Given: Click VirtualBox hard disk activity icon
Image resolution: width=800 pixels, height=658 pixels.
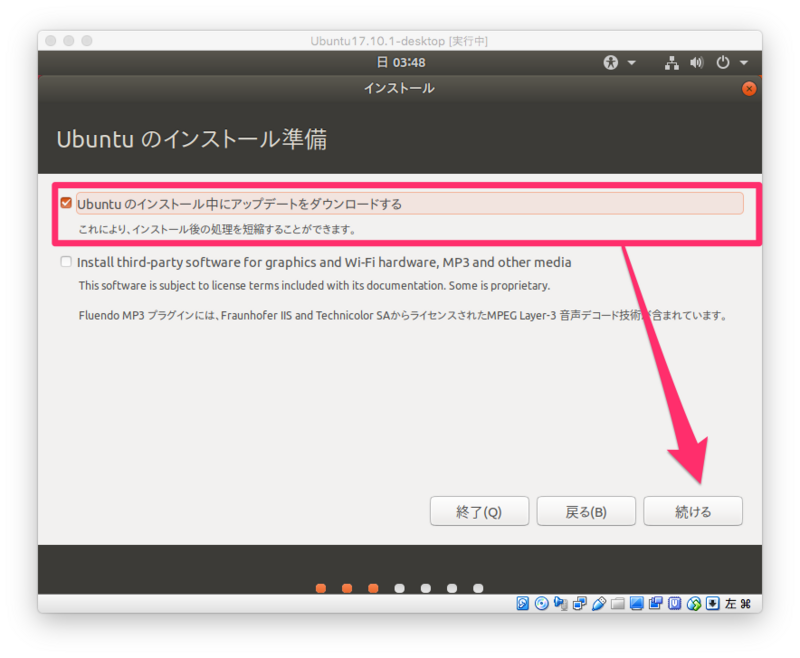Looking at the screenshot, I should pos(522,603).
